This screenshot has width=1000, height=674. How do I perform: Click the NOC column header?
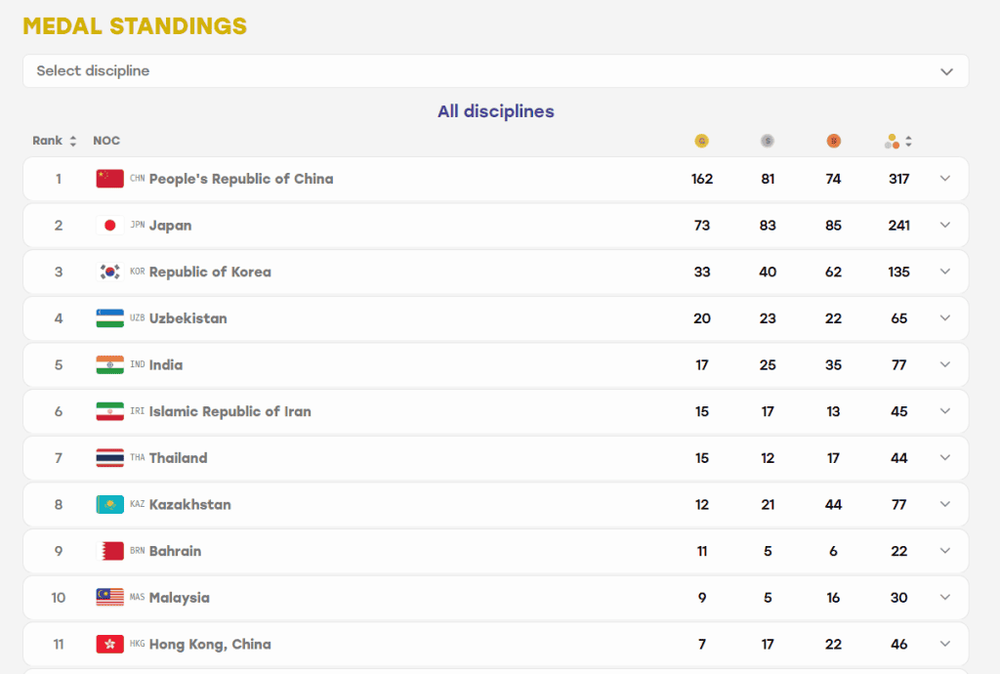coord(107,140)
